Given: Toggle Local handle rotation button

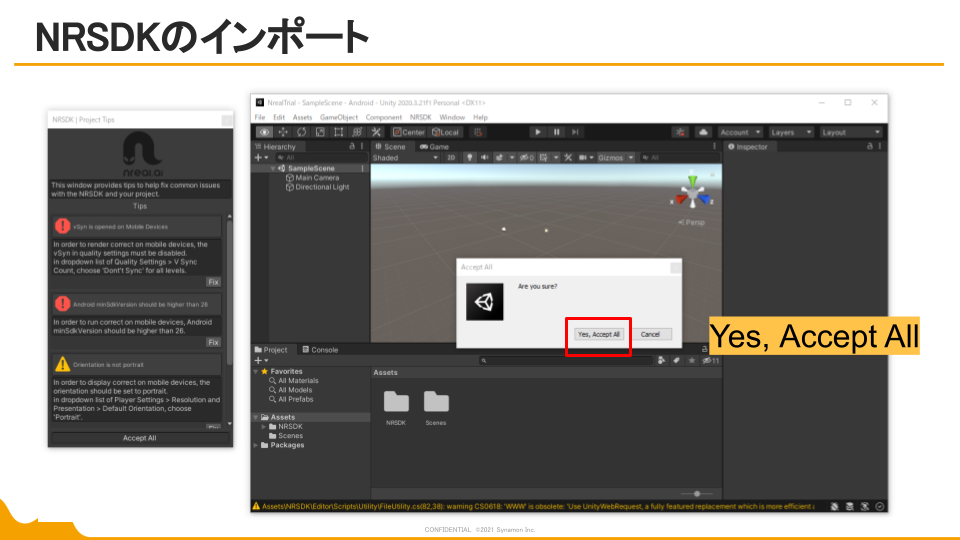Looking at the screenshot, I should click(x=445, y=132).
